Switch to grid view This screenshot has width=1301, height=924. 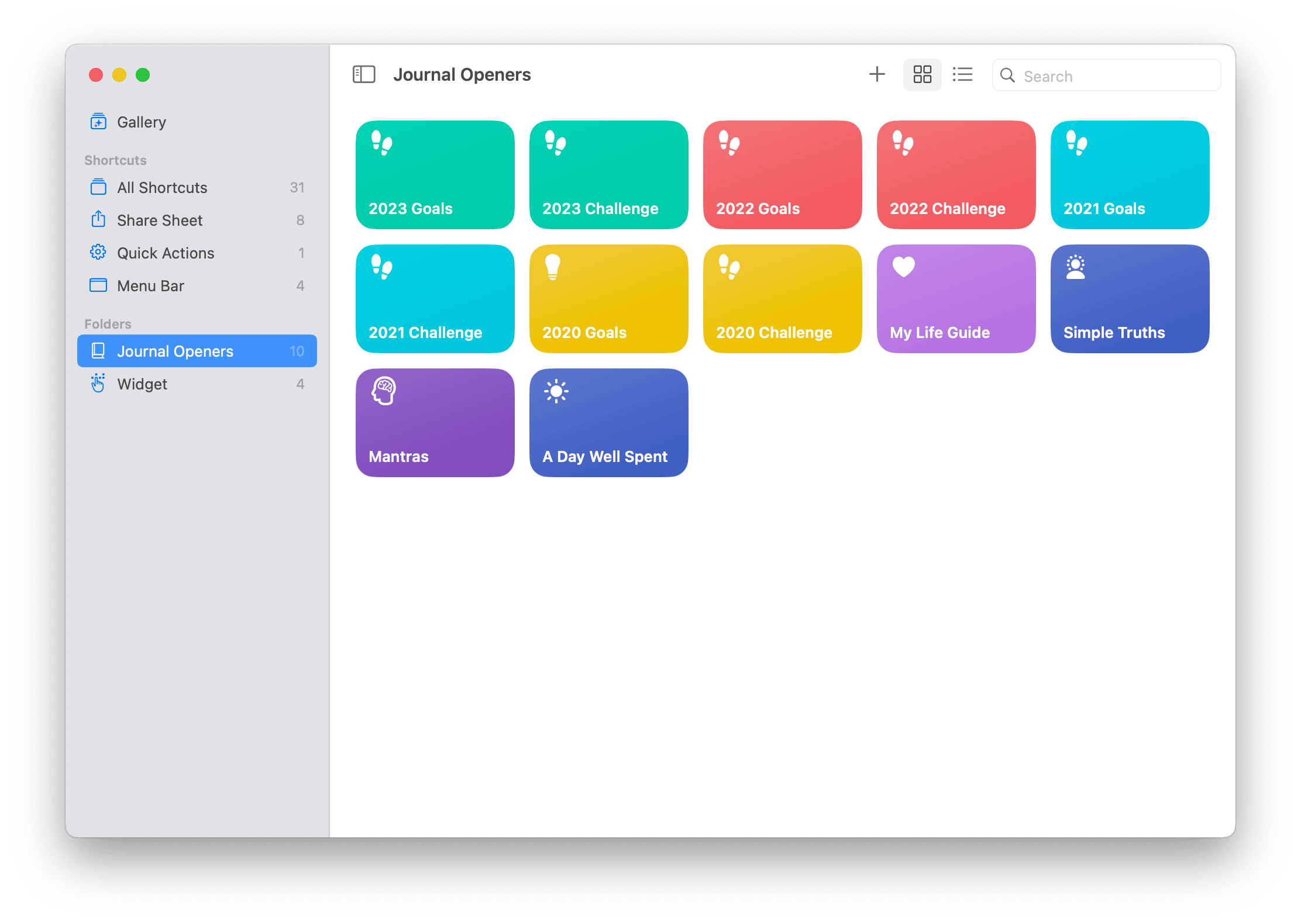(x=922, y=75)
